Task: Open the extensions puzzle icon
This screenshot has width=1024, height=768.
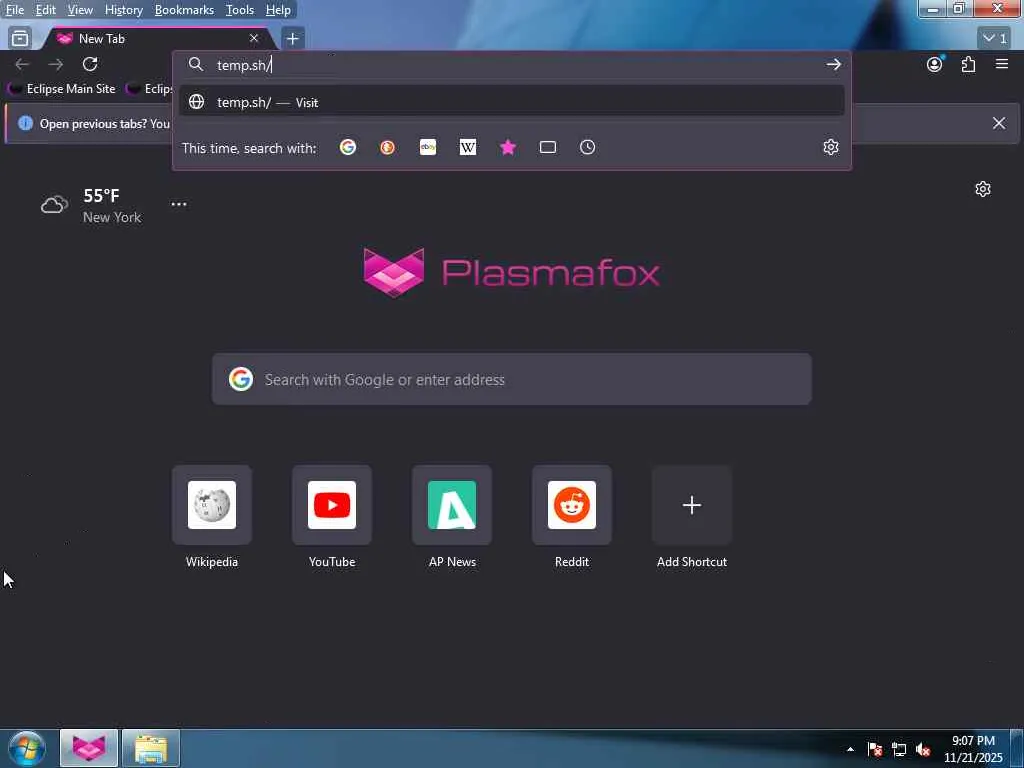Action: click(x=968, y=64)
